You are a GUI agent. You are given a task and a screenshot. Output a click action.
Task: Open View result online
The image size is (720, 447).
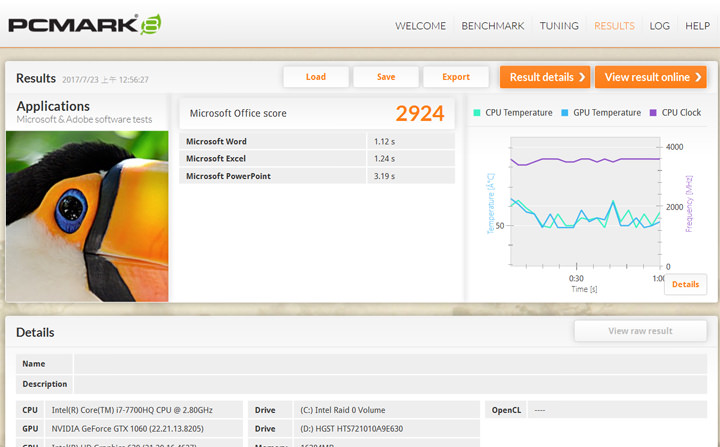tap(649, 77)
